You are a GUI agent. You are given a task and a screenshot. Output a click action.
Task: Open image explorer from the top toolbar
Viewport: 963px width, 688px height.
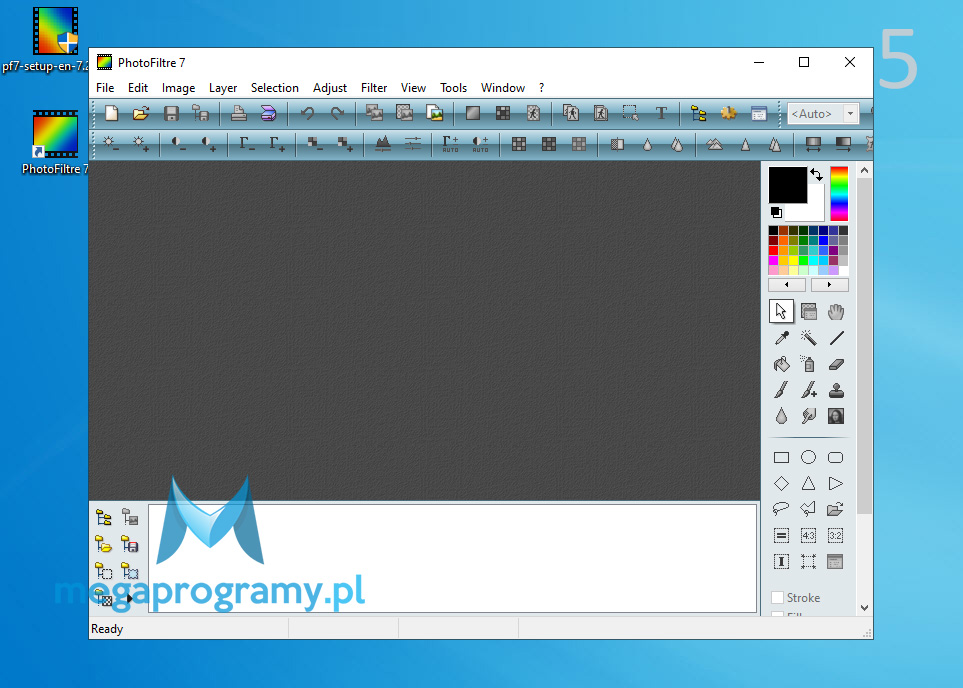click(x=698, y=114)
